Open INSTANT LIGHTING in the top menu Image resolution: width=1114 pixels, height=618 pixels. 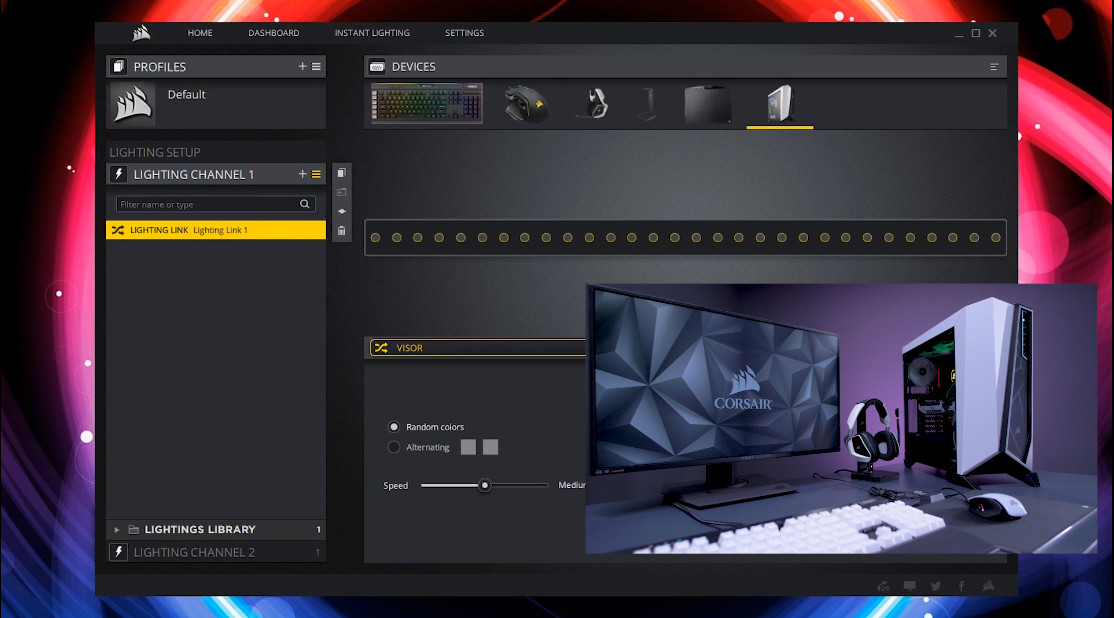[372, 33]
